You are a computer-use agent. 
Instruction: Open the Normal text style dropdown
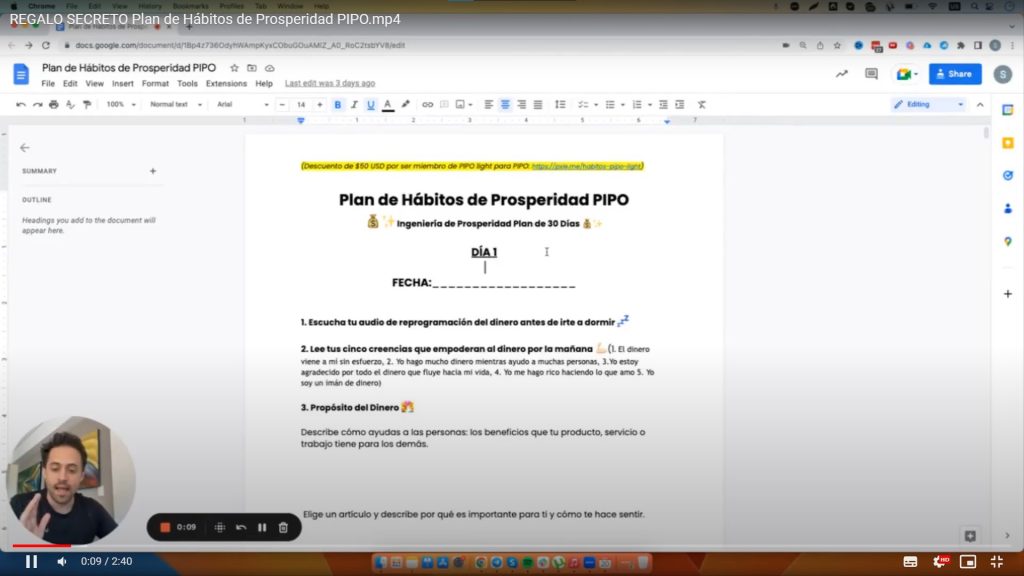click(176, 104)
